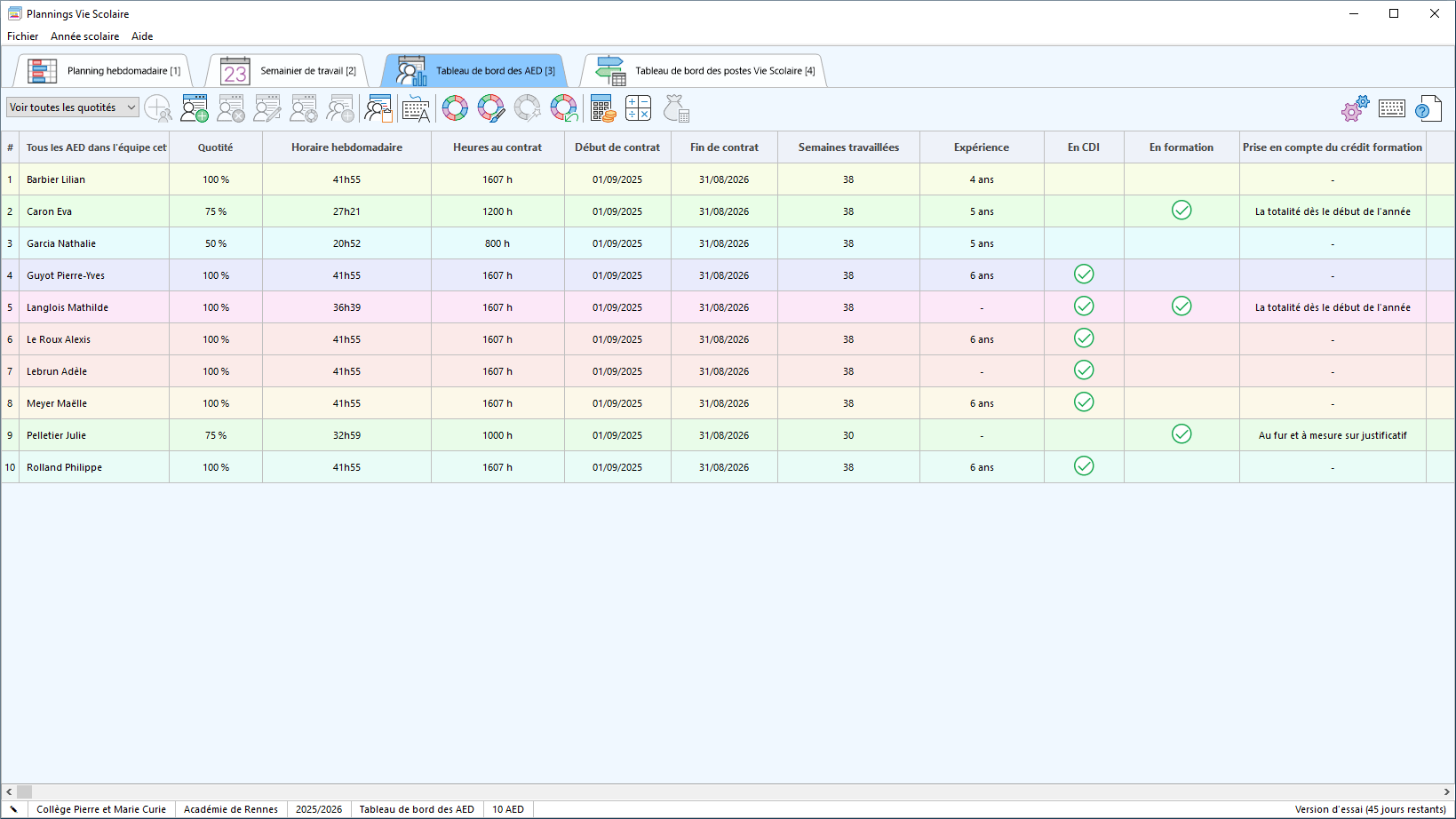Screen dimensions: 1456x819
Task: Sort by the Quotité column header
Action: 215,147
